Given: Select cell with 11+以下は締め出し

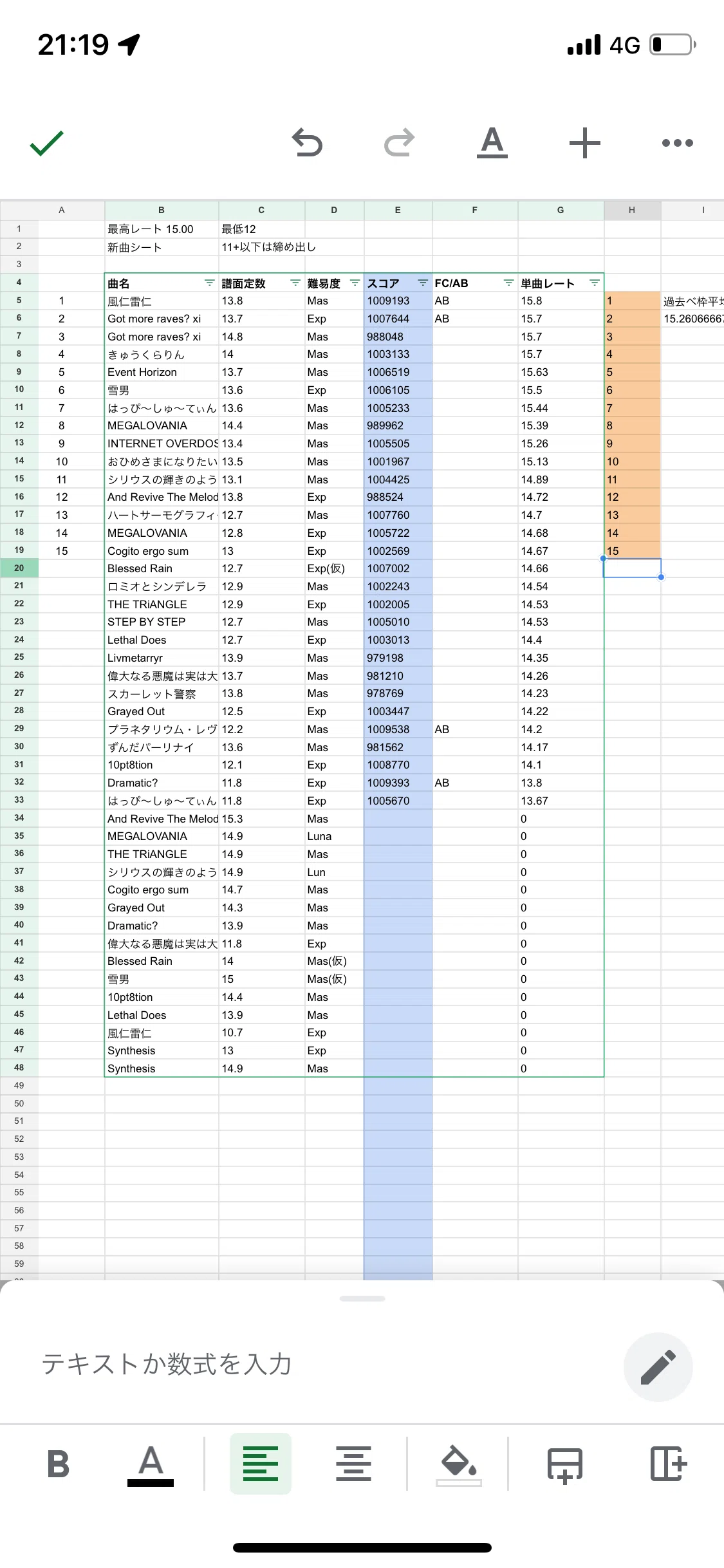Looking at the screenshot, I should [x=262, y=247].
